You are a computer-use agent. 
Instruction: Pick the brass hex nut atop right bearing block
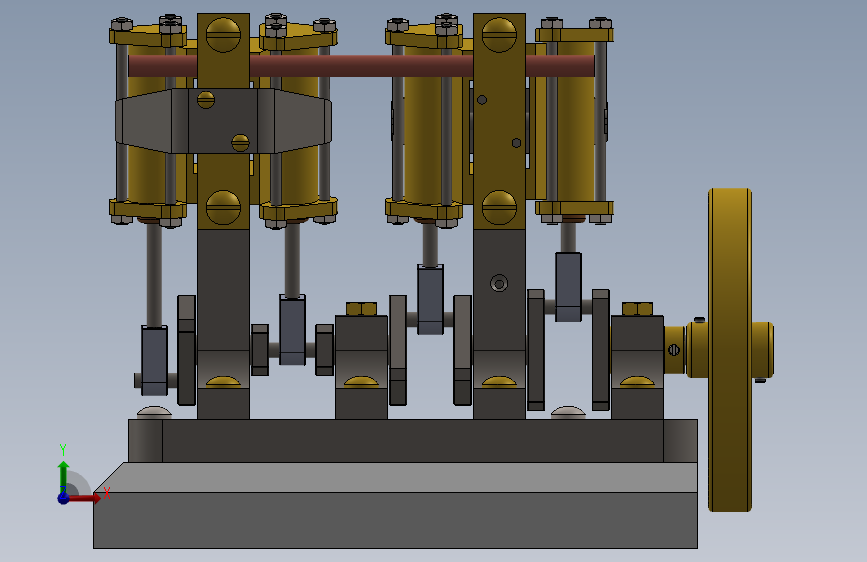click(638, 309)
